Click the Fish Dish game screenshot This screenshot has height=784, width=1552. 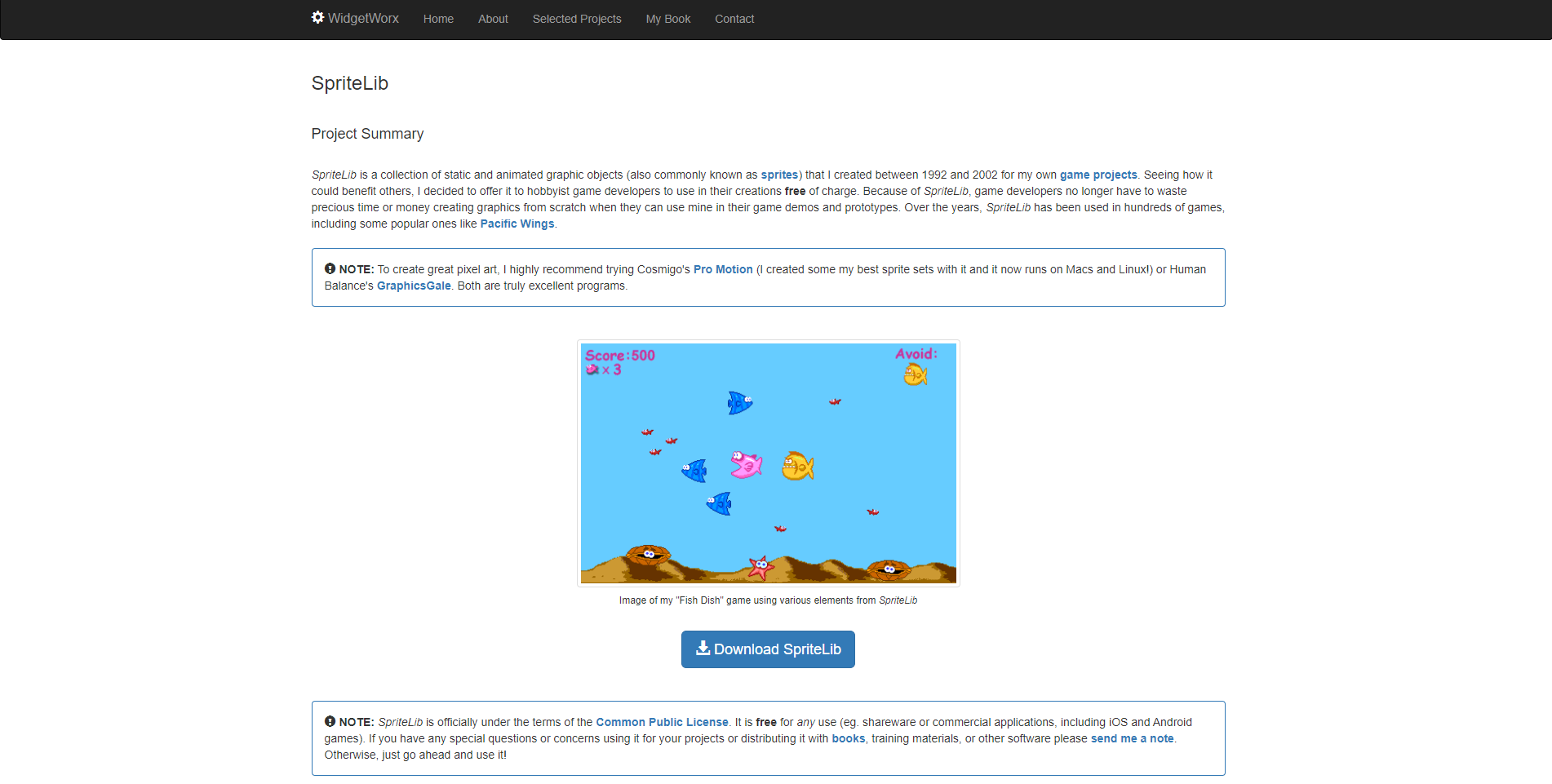[768, 463]
